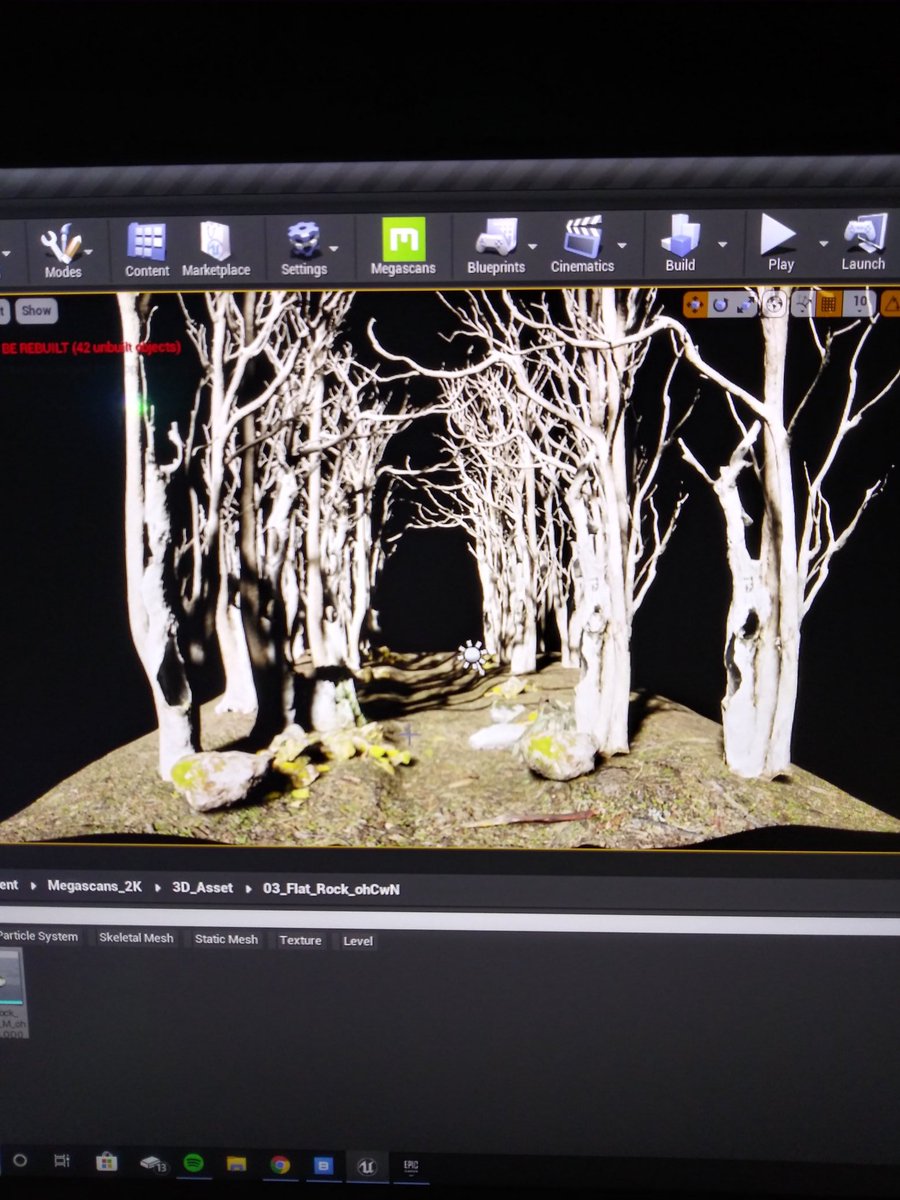900x1200 pixels.
Task: Expand the Play options dropdown arrow
Action: 824,243
